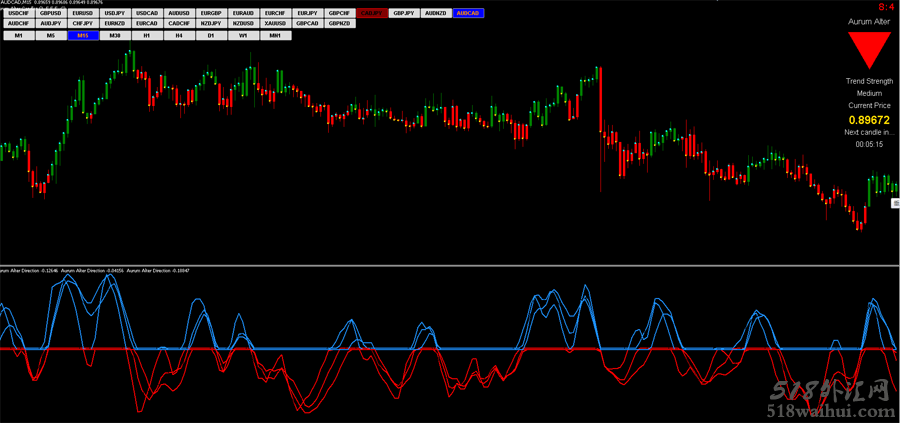
Task: Load the USDCHF chart
Action: tap(19, 13)
